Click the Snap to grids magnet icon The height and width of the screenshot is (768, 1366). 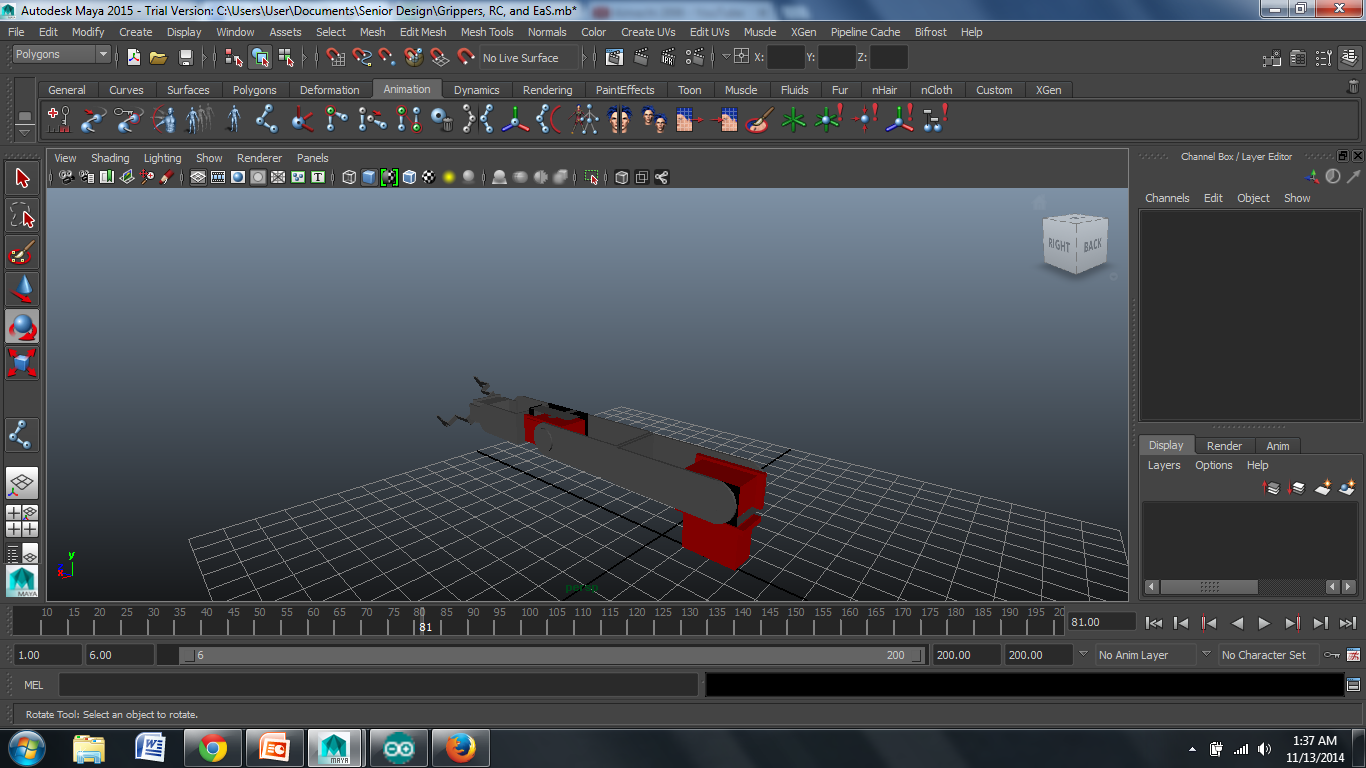(x=335, y=57)
